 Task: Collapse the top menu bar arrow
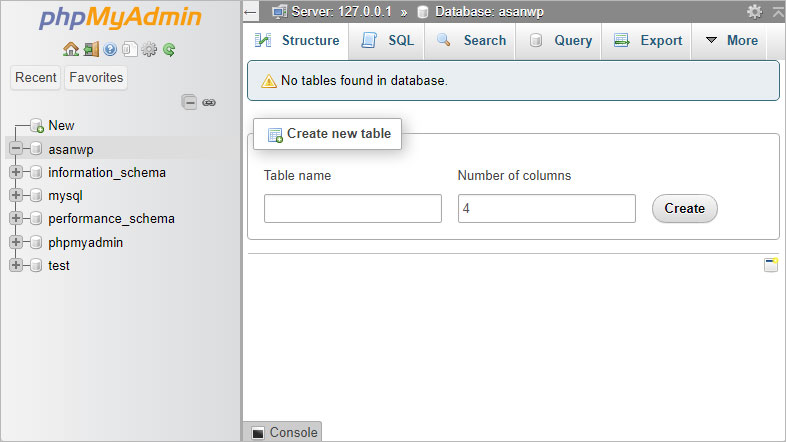click(x=778, y=12)
